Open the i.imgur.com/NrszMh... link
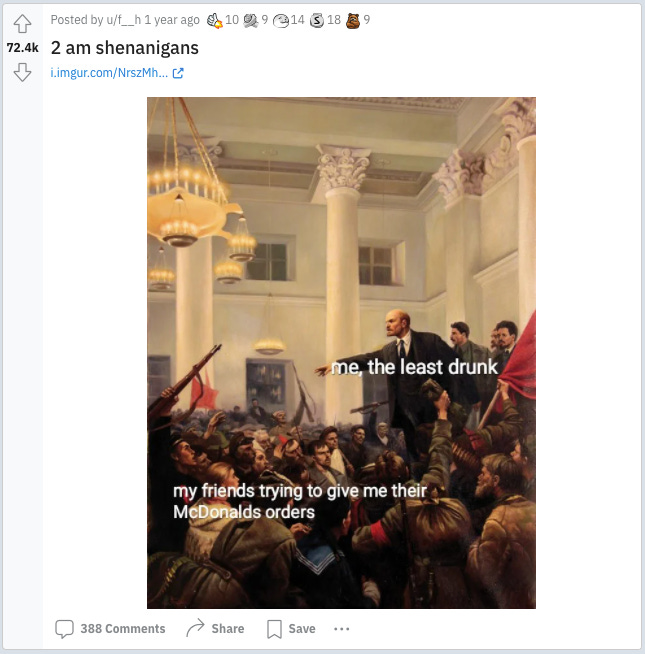 point(109,73)
